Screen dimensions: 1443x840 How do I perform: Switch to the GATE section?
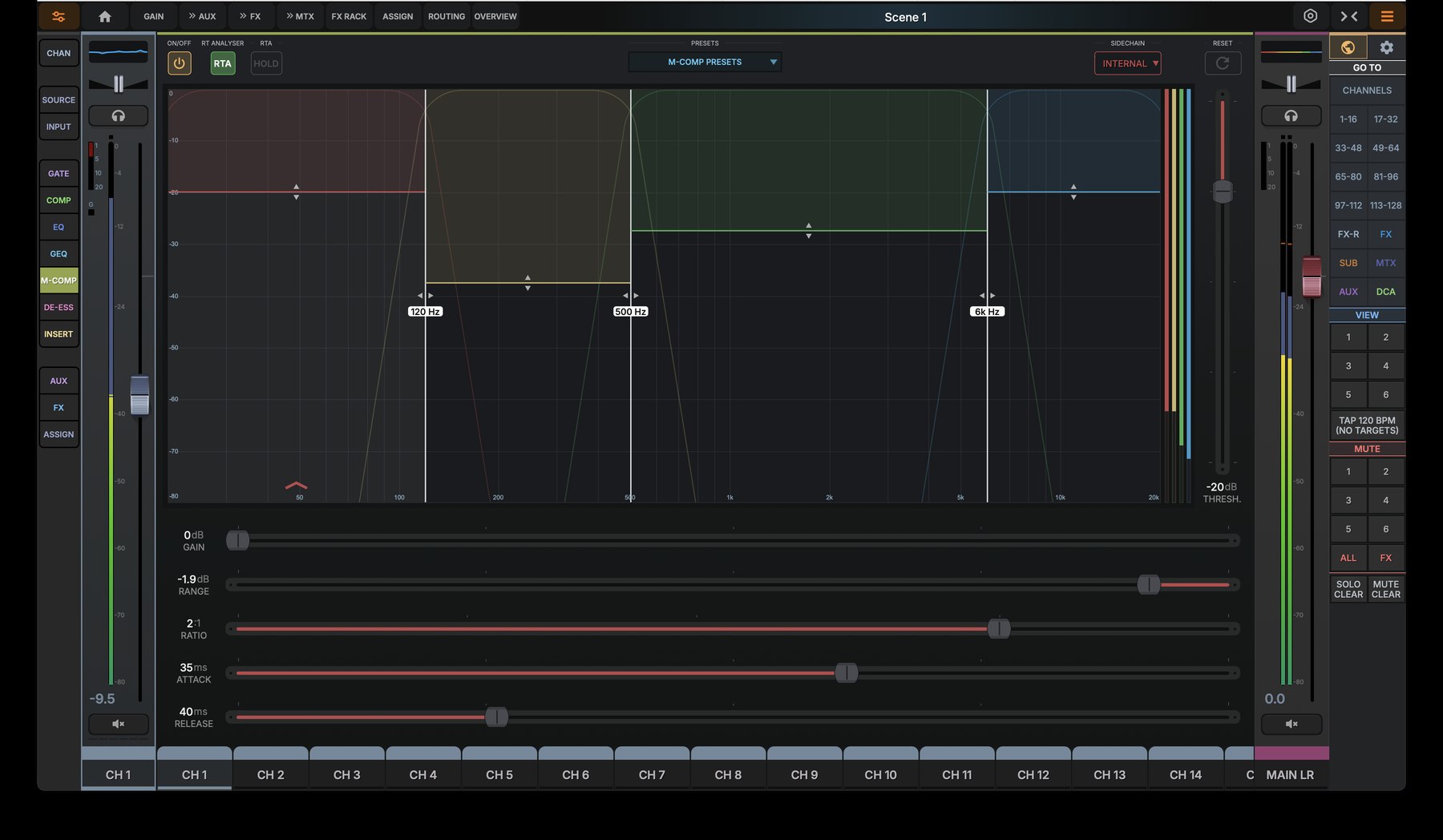[59, 173]
